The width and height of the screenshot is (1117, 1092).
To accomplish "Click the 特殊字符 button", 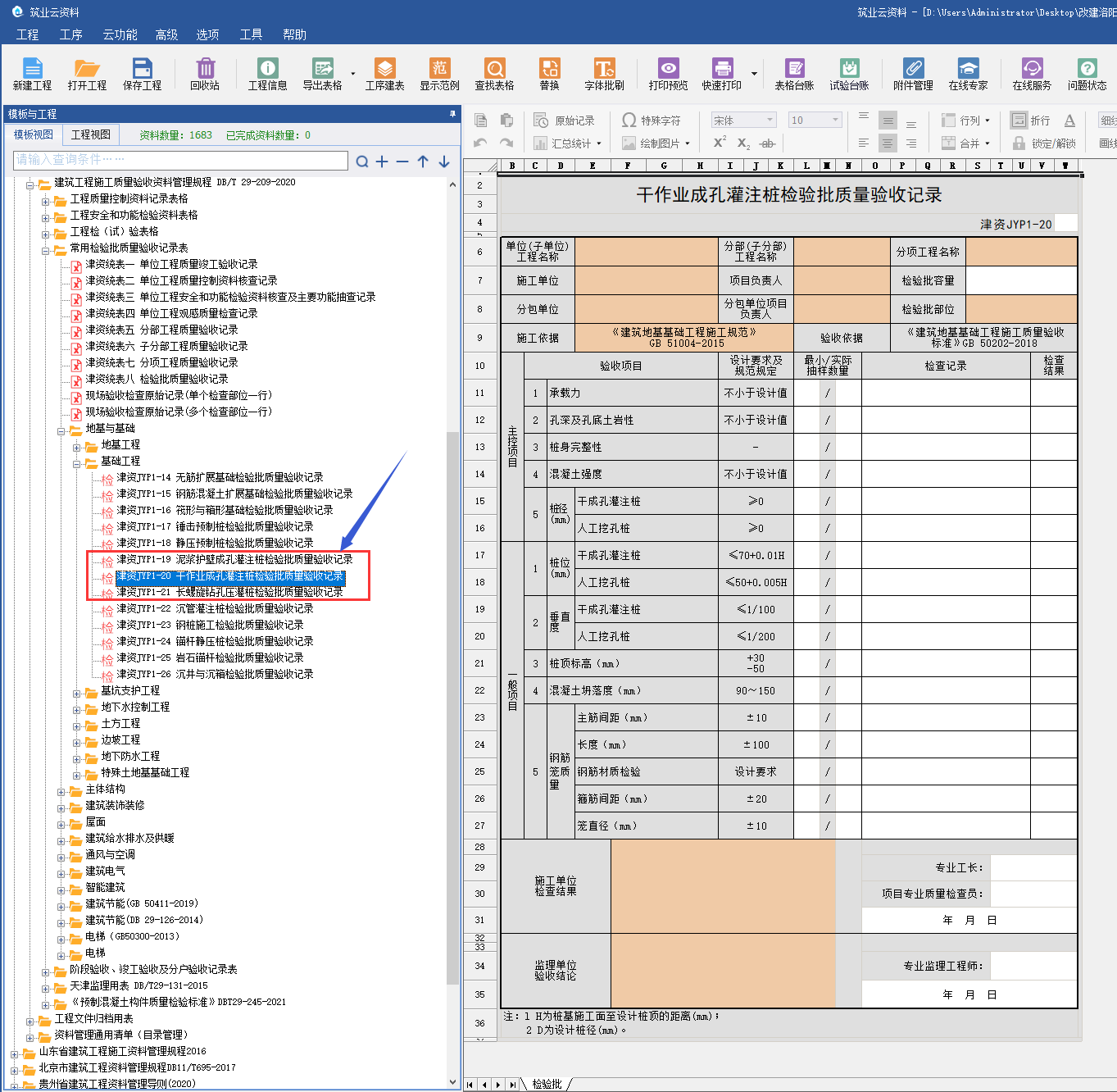I will pos(652,121).
